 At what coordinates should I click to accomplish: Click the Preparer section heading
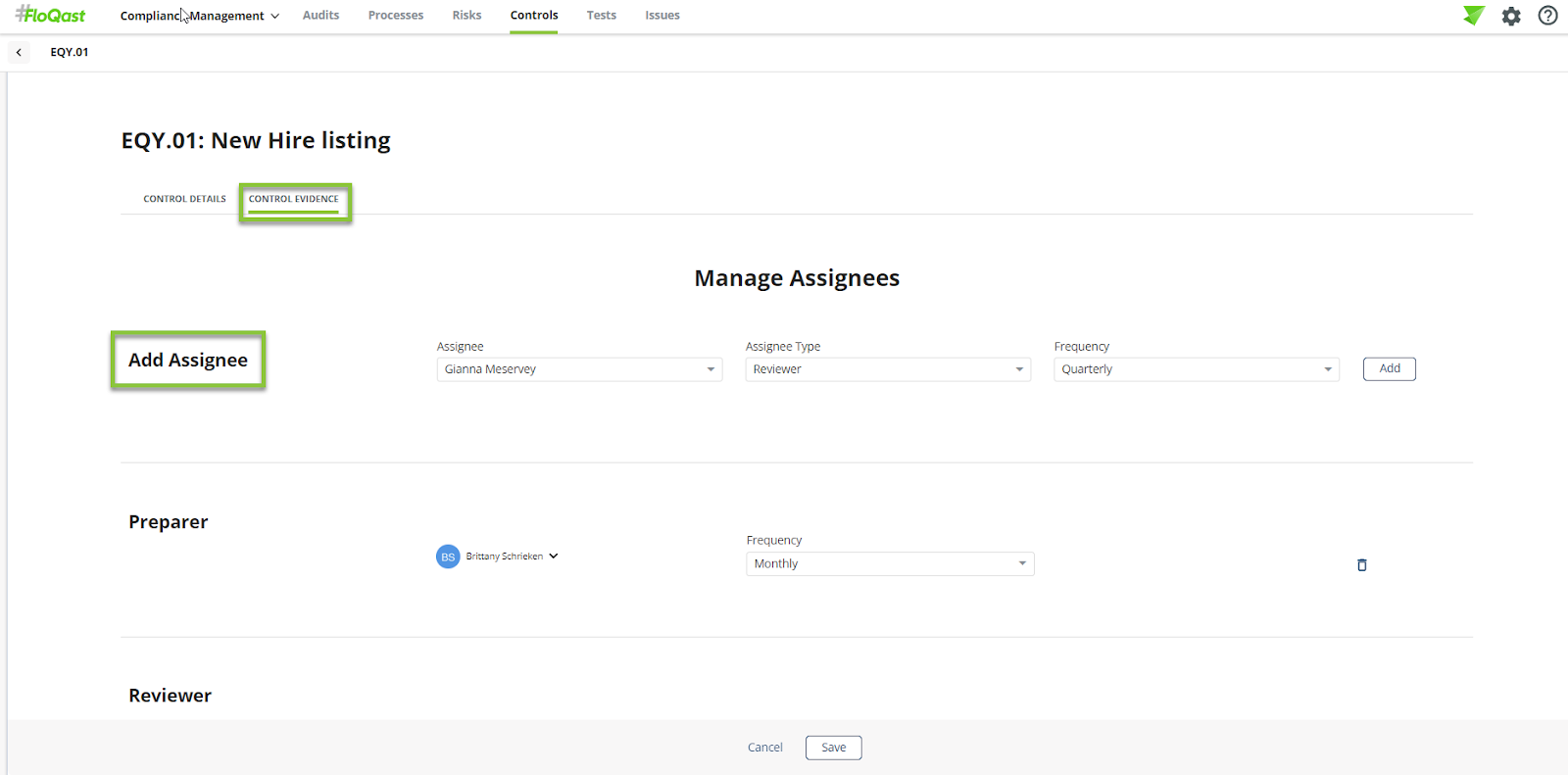pos(169,522)
